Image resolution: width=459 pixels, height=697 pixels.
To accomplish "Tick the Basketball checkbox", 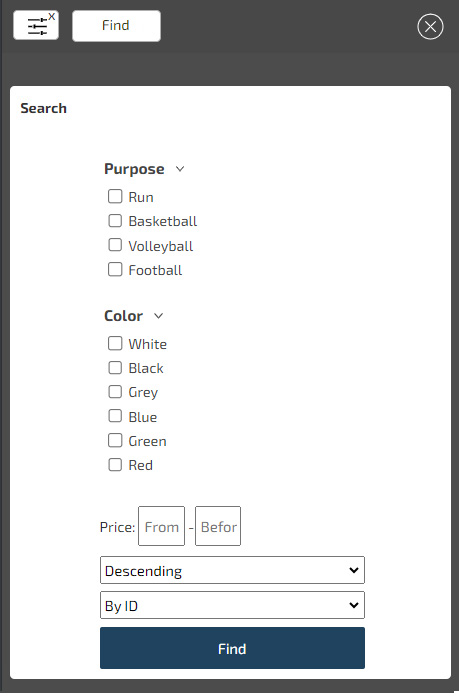I will click(115, 220).
